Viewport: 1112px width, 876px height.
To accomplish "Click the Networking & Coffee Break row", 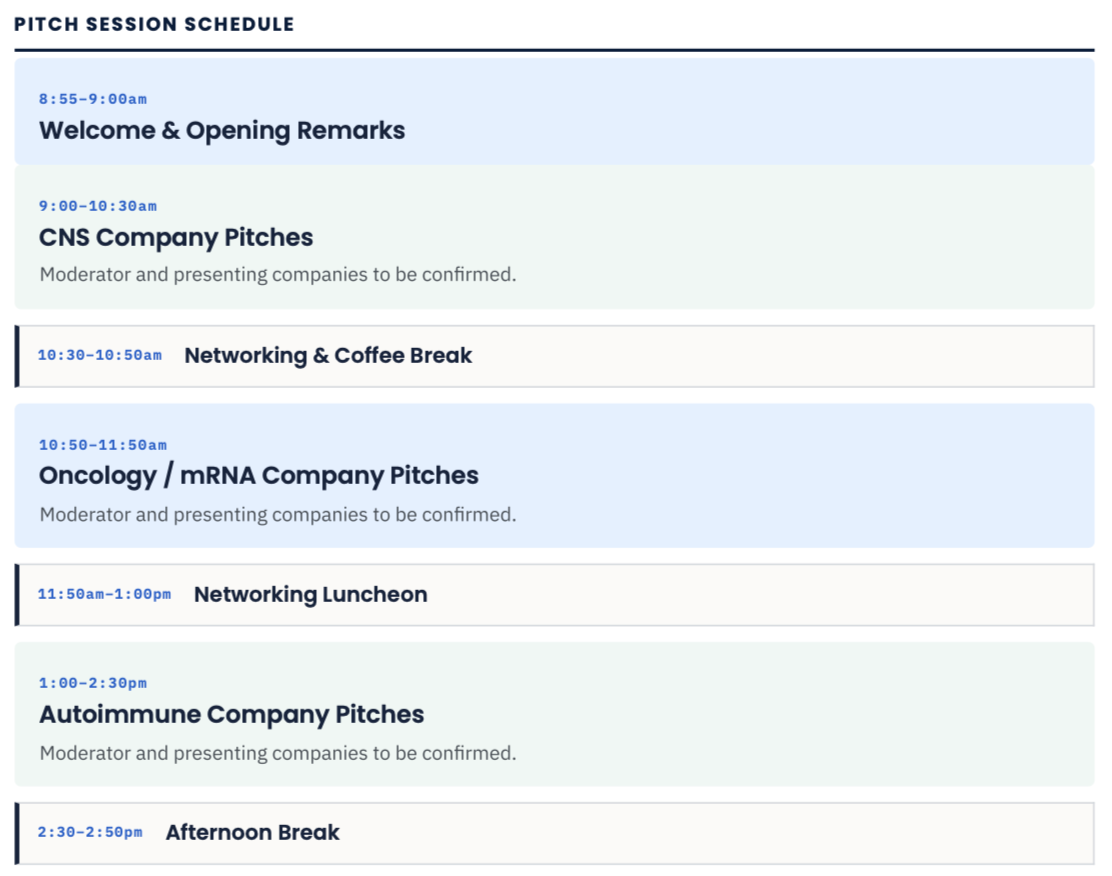I will [555, 356].
